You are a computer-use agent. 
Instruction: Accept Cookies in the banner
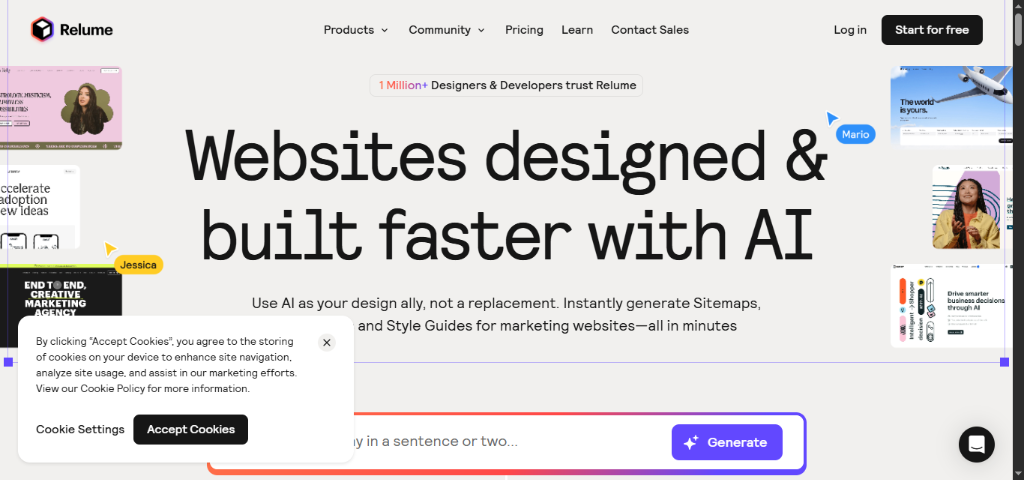tap(191, 429)
